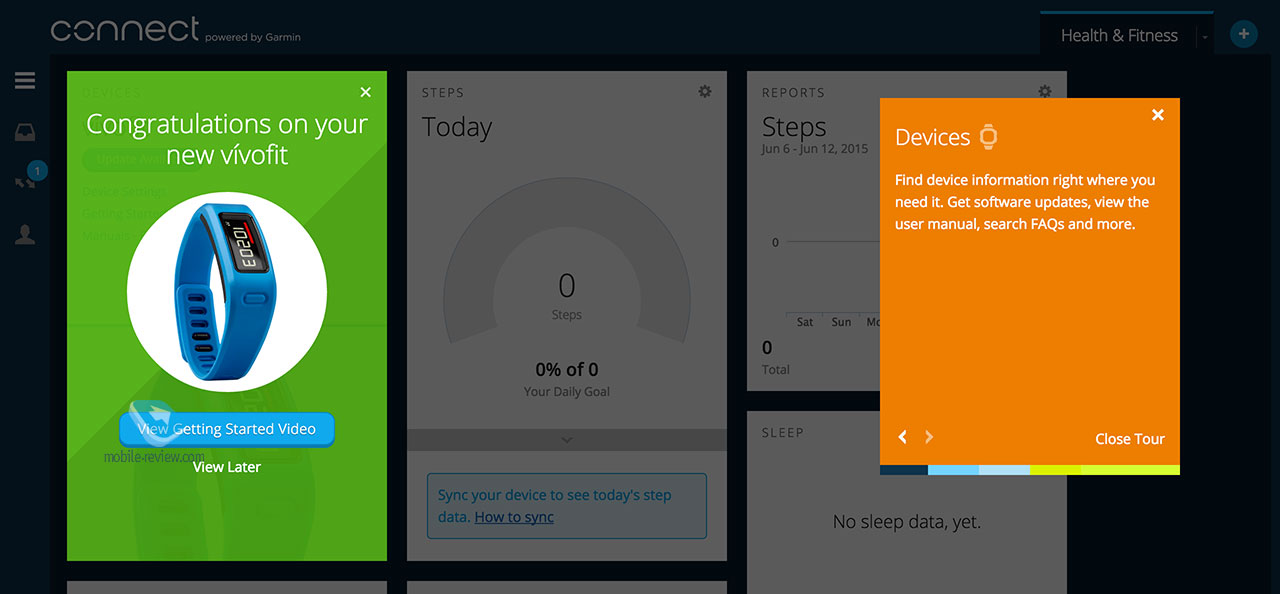1280x594 pixels.
Task: Open the user profile icon in sidebar
Action: point(25,235)
